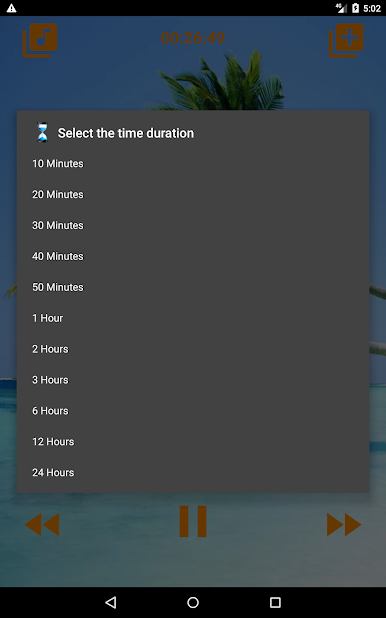Open the music library icon

click(40, 40)
